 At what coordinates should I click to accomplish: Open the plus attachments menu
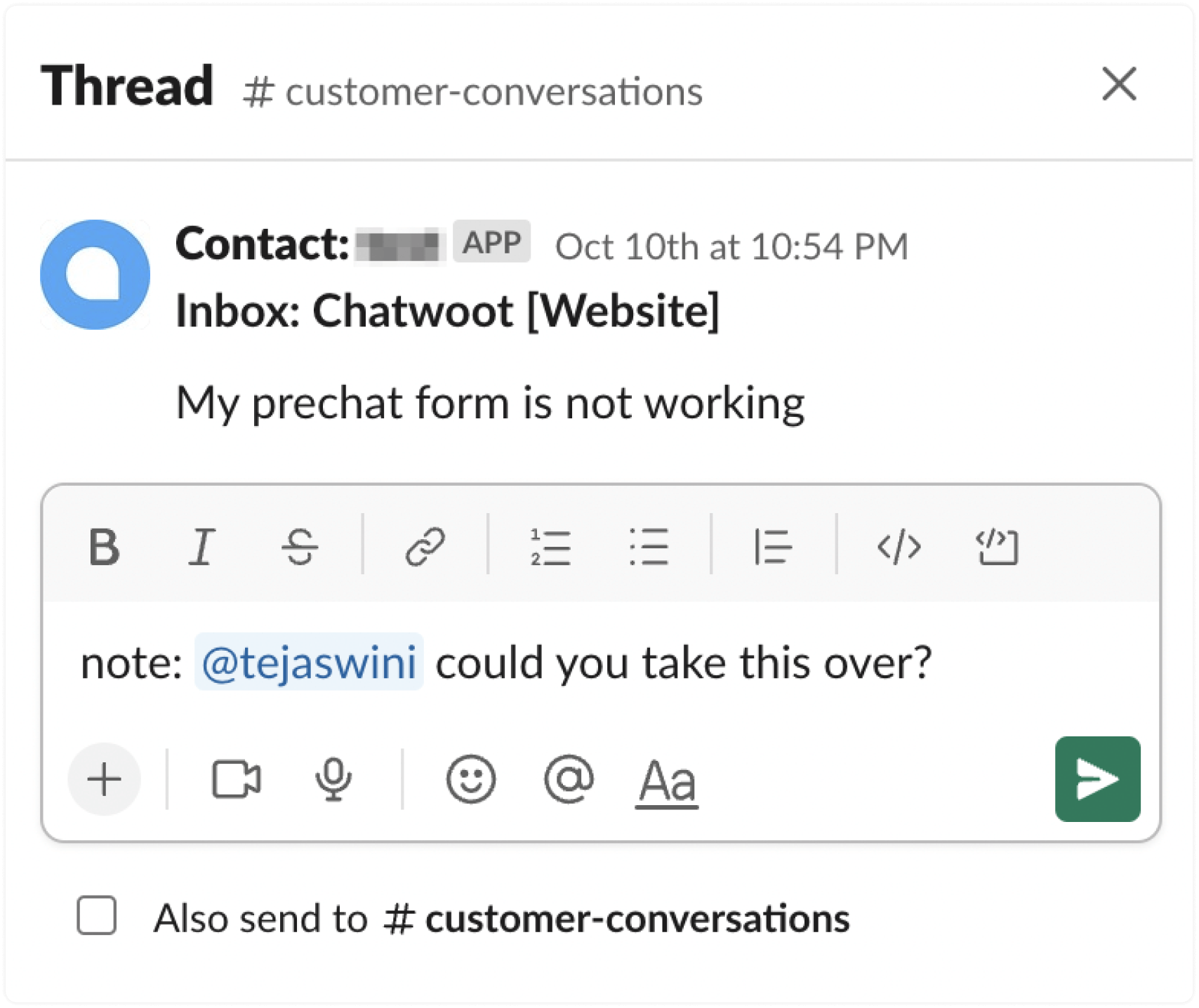click(x=105, y=779)
